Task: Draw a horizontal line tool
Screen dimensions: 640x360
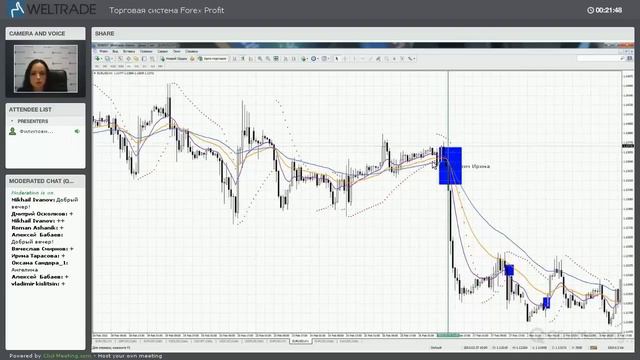Action: pyautogui.click(x=362, y=59)
